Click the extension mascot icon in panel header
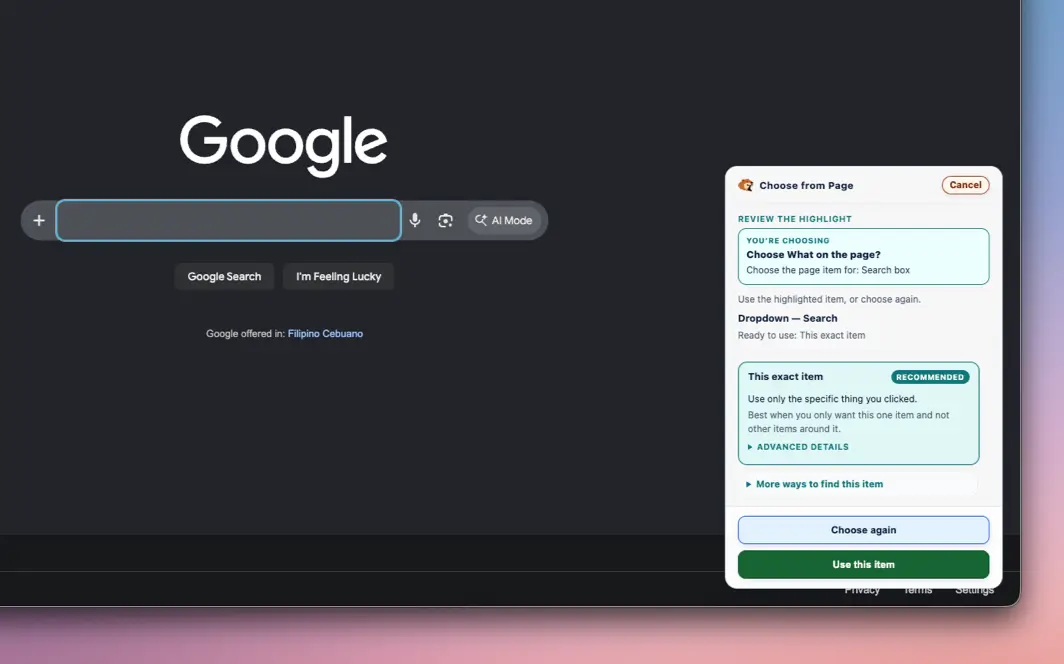The height and width of the screenshot is (664, 1064). click(x=746, y=185)
